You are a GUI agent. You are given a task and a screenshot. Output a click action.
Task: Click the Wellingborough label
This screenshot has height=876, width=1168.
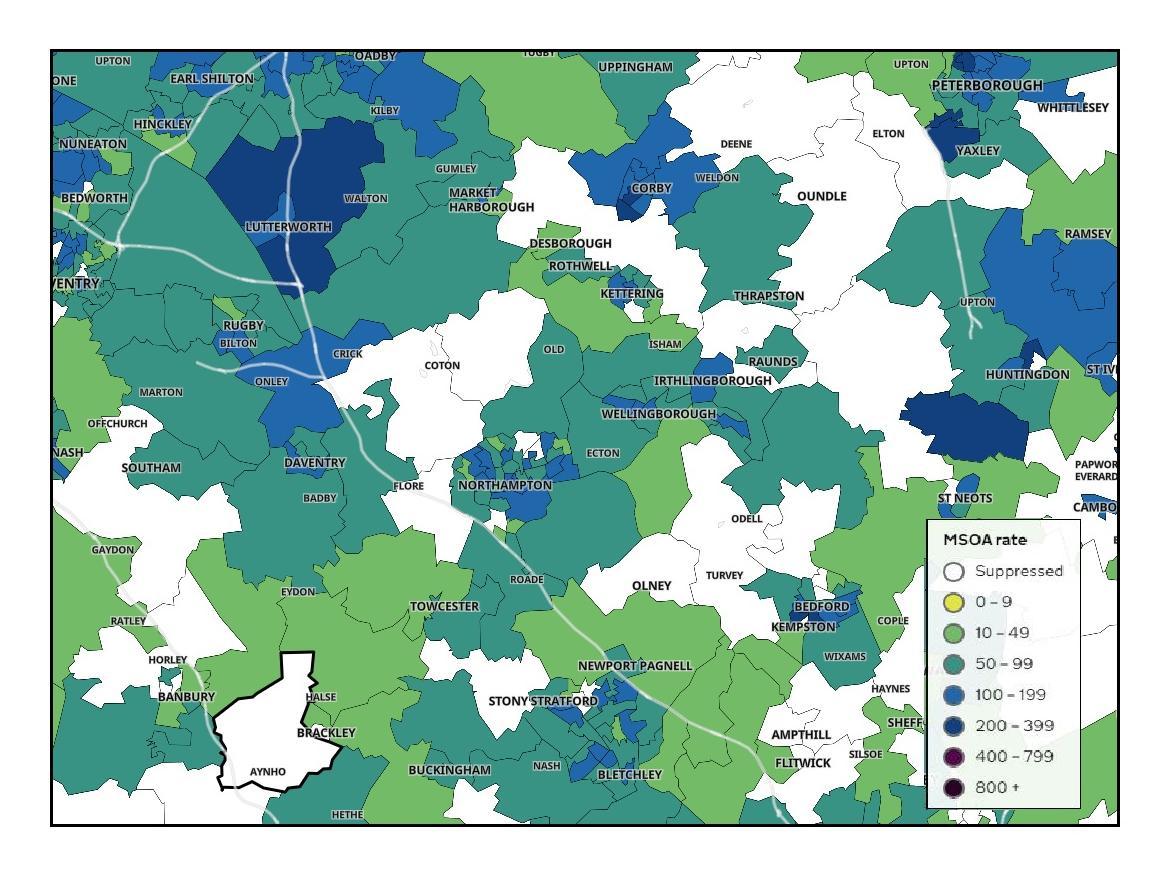tap(658, 413)
